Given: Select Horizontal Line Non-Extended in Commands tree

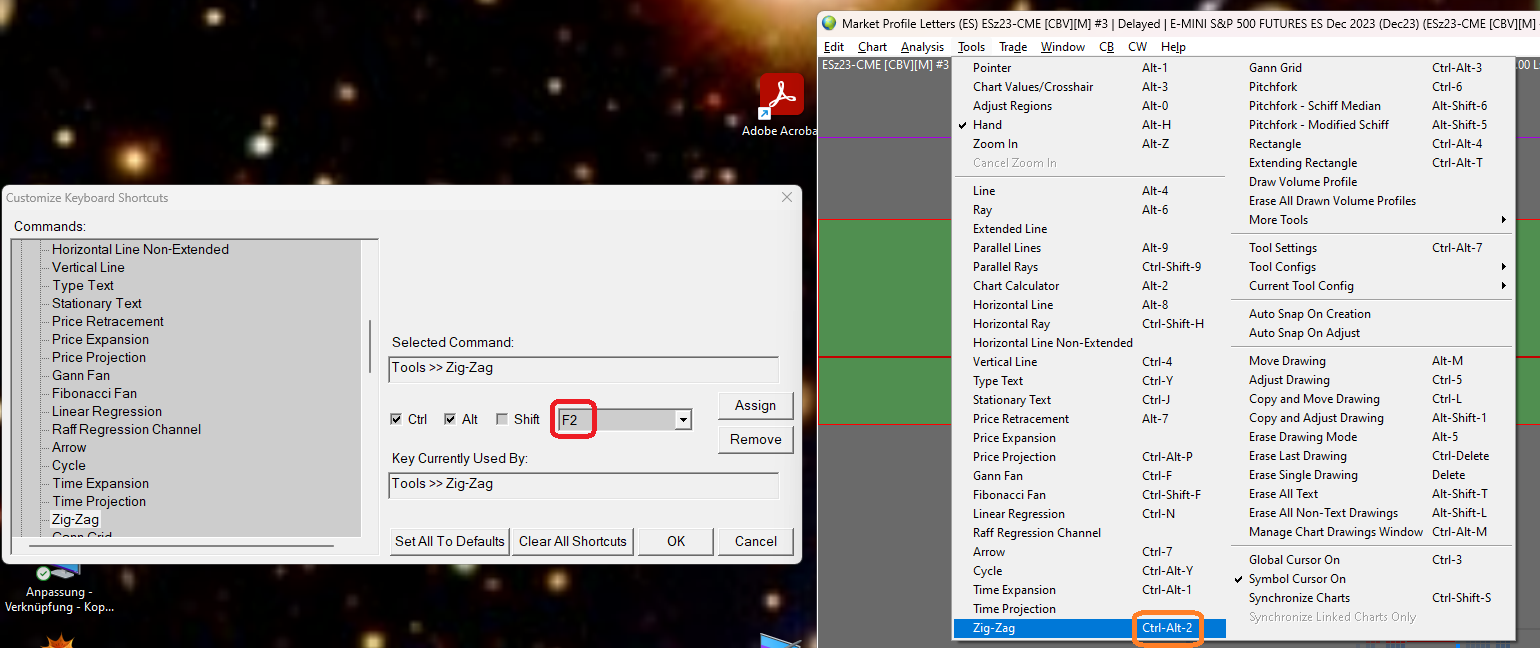Looking at the screenshot, I should point(140,249).
